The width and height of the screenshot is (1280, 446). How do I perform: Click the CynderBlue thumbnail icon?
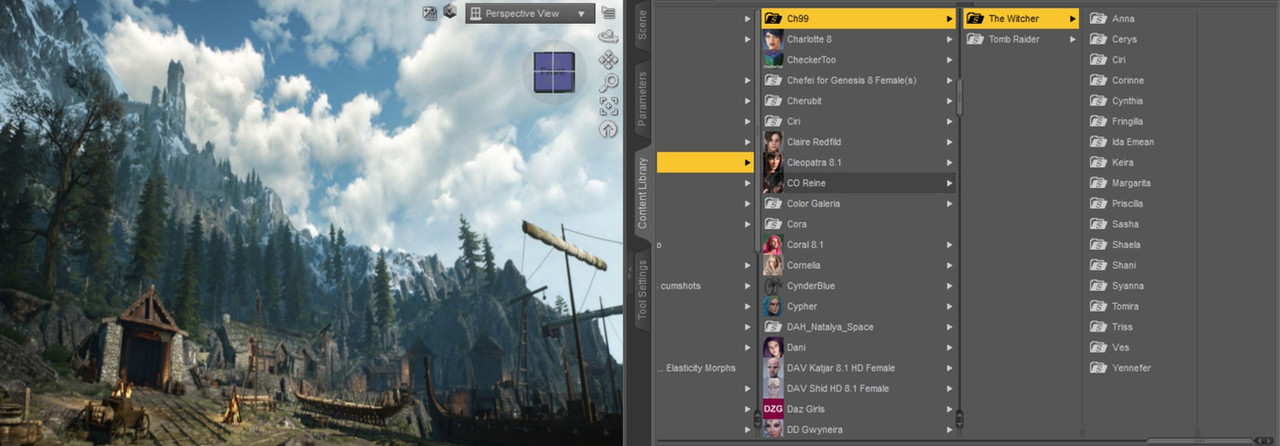pyautogui.click(x=772, y=286)
